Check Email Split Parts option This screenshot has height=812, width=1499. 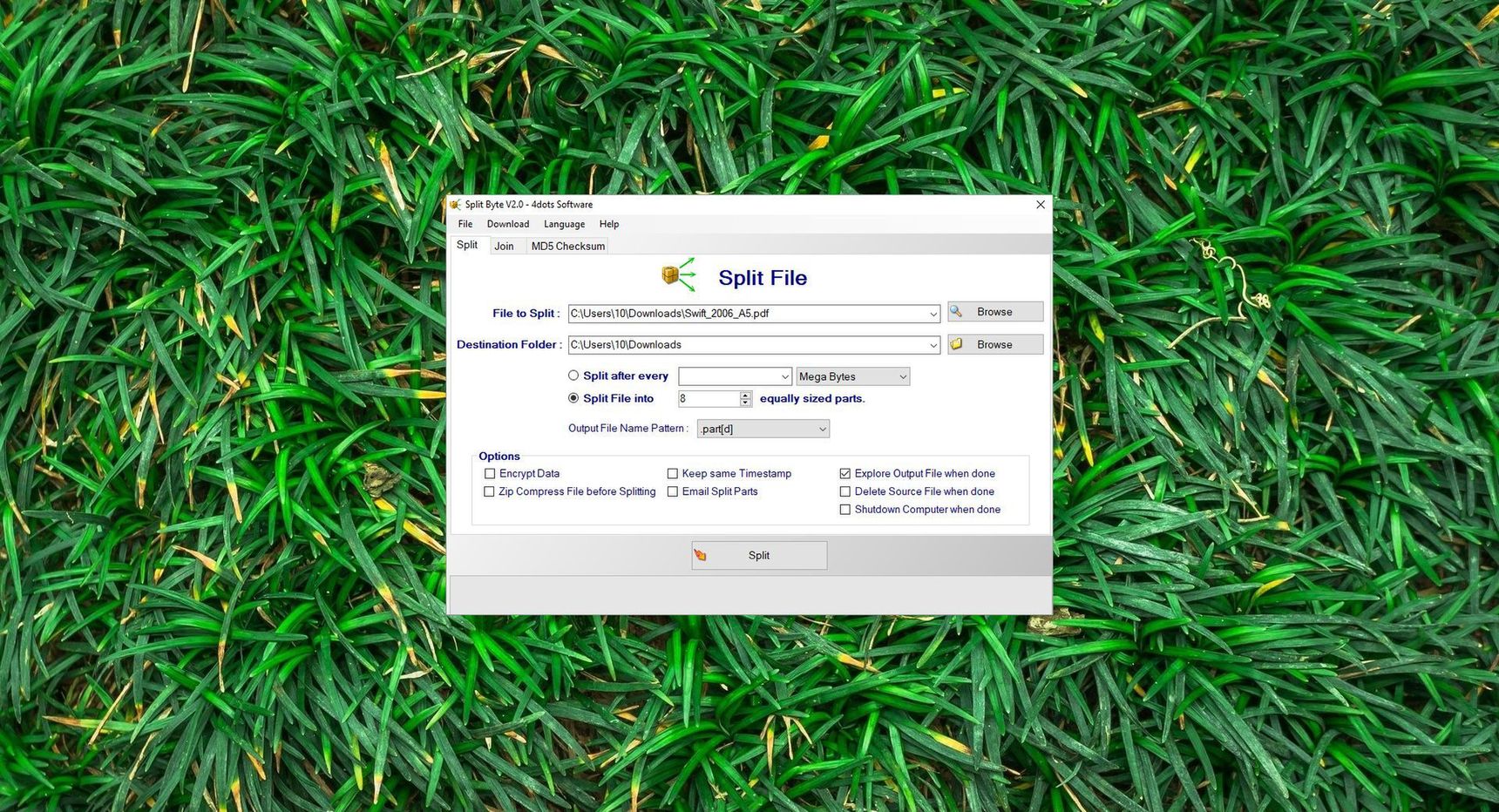(x=673, y=491)
